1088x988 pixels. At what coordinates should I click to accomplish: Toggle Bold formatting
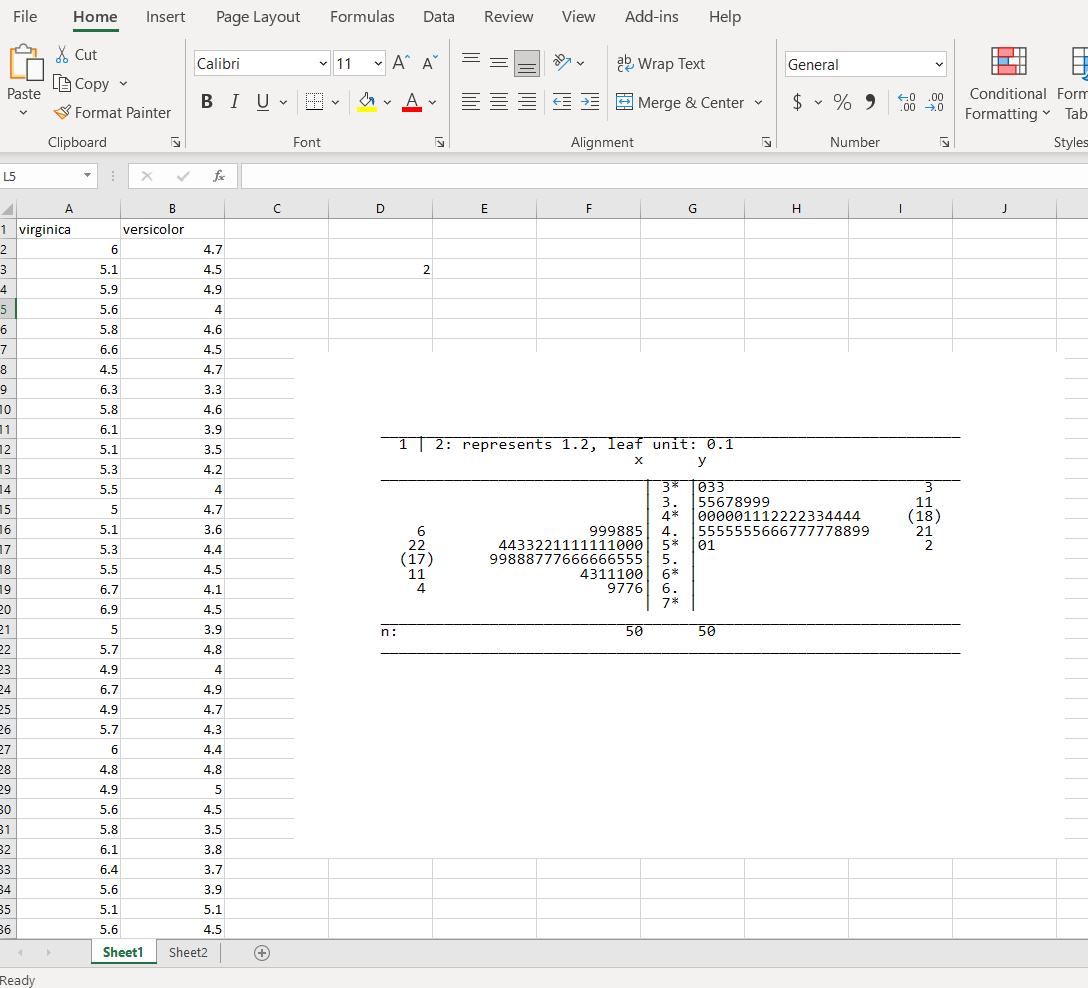tap(207, 102)
